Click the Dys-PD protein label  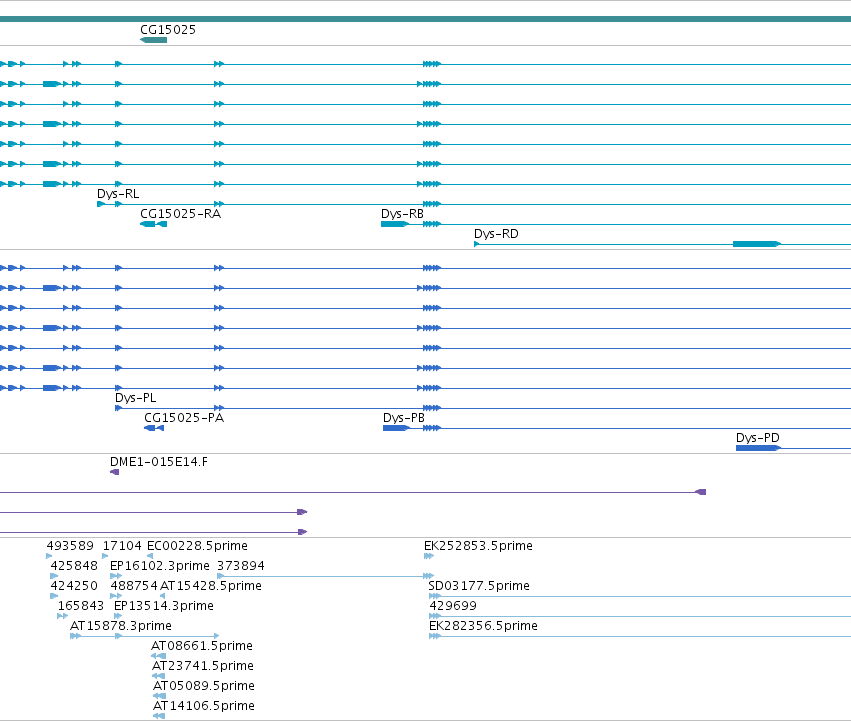pyautogui.click(x=758, y=438)
